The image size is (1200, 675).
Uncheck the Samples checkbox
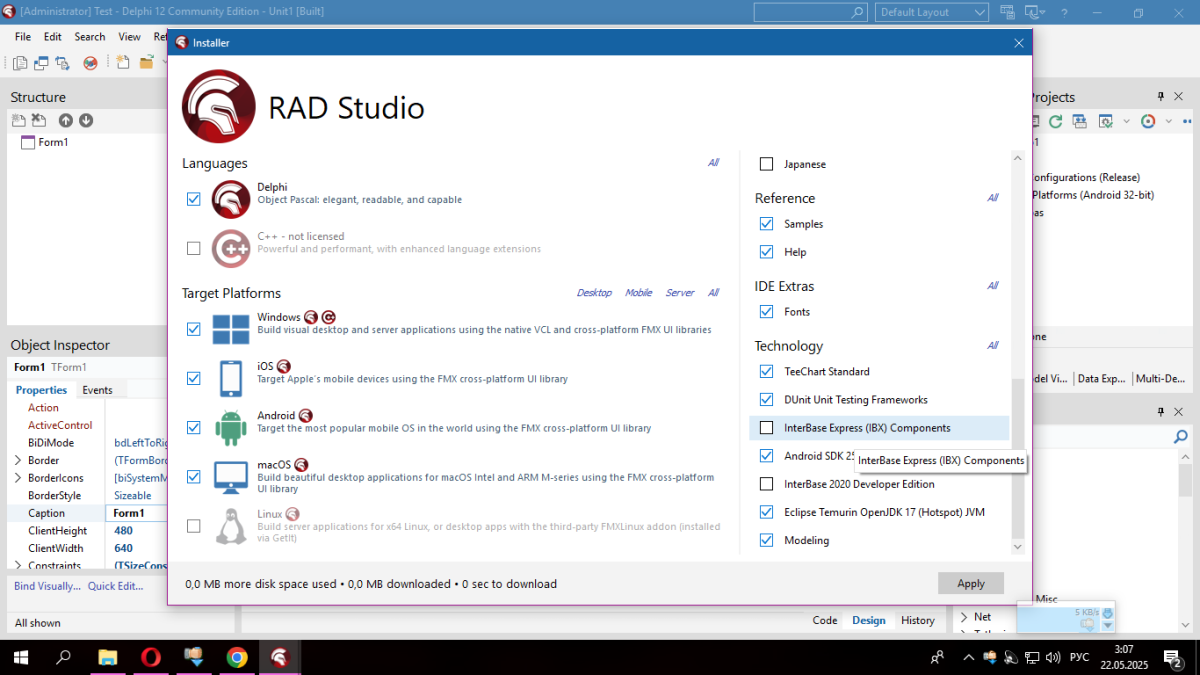(x=767, y=224)
